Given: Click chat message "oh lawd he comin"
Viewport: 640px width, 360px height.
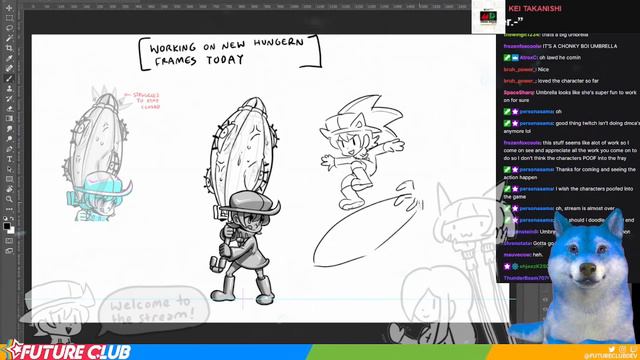Looking at the screenshot, I should point(560,58).
